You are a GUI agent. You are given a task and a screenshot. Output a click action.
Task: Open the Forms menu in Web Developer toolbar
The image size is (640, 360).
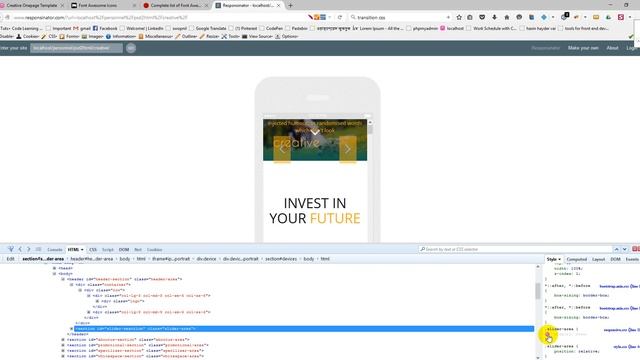point(69,36)
